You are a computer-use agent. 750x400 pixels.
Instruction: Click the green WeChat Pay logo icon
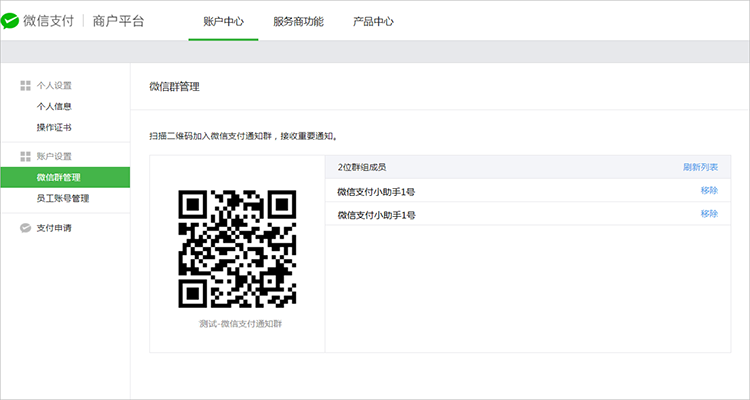(x=10, y=21)
